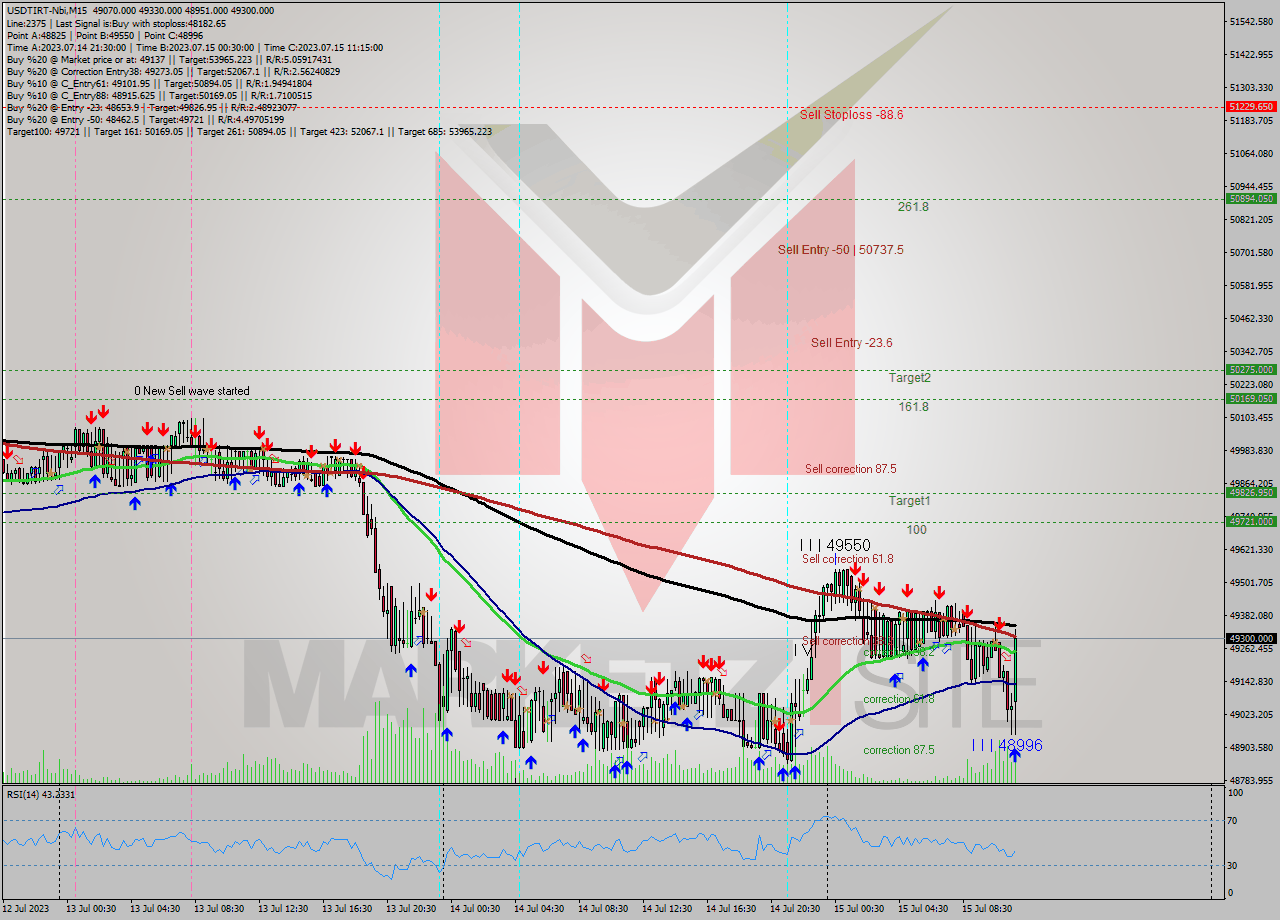The image size is (1280, 920).
Task: Select the green 49721.000 price tag
Action: (1251, 521)
